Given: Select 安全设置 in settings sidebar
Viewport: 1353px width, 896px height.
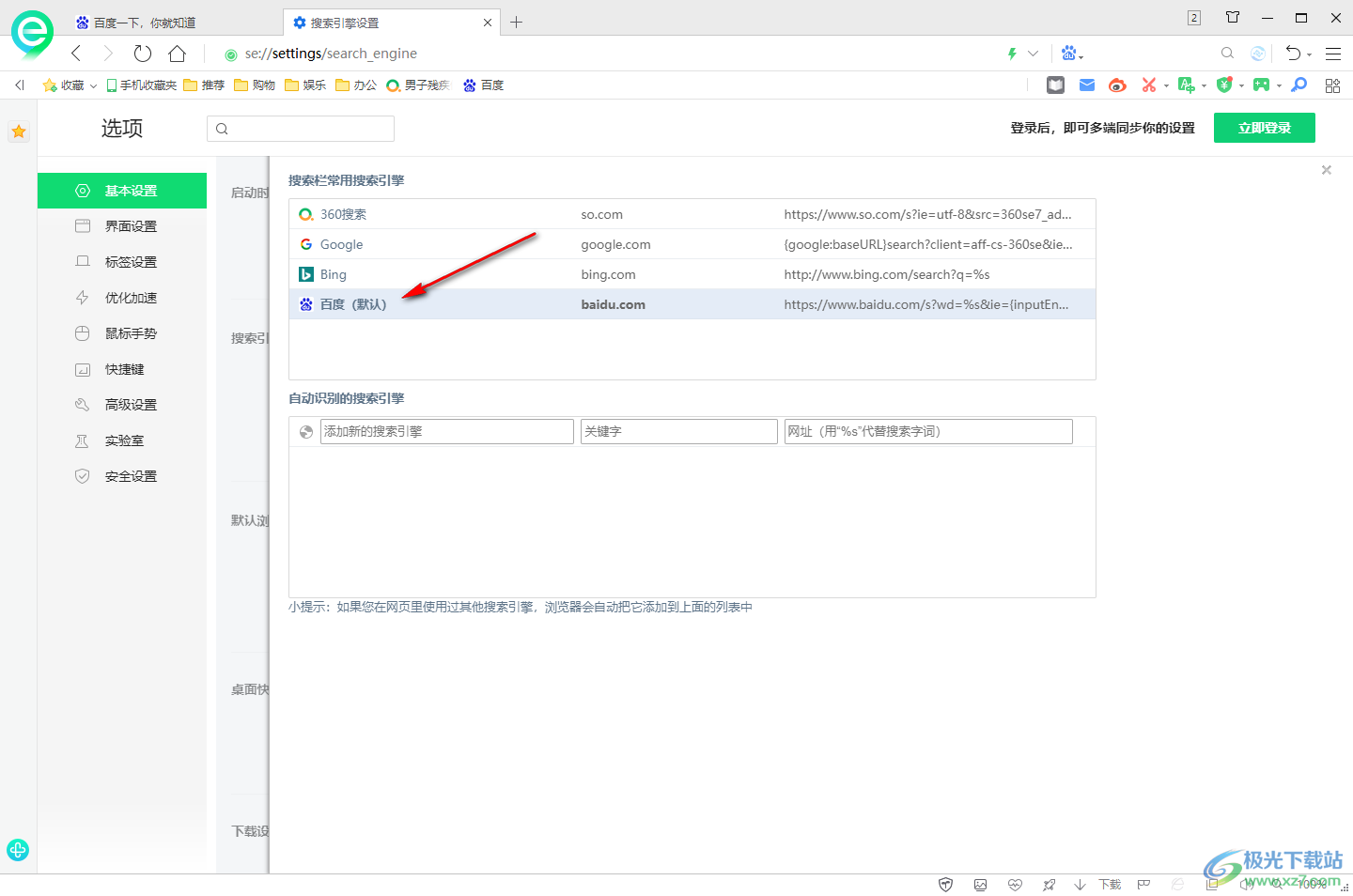Looking at the screenshot, I should coord(122,476).
